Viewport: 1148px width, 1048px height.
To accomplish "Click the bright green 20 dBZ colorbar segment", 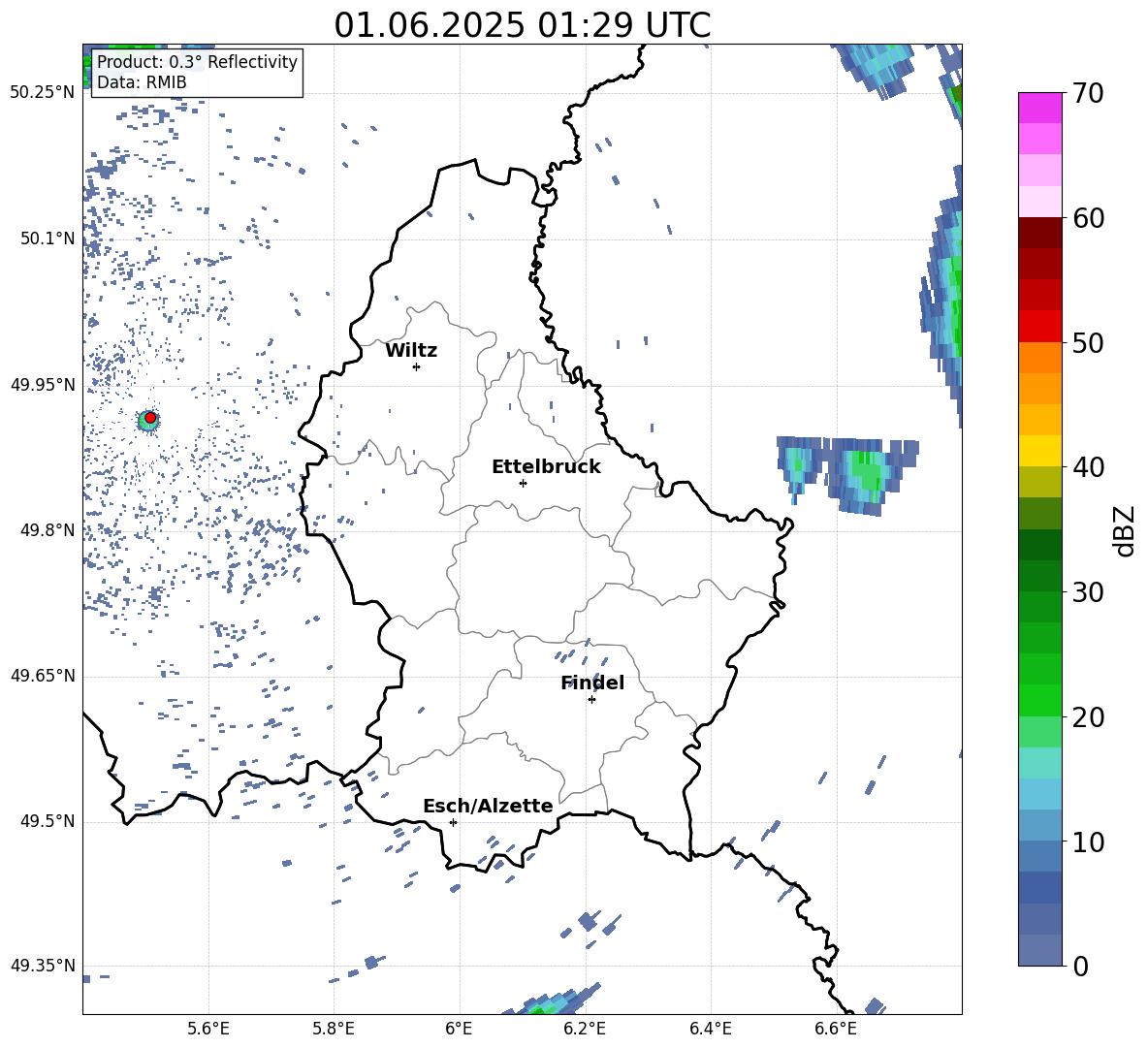I will (1039, 700).
